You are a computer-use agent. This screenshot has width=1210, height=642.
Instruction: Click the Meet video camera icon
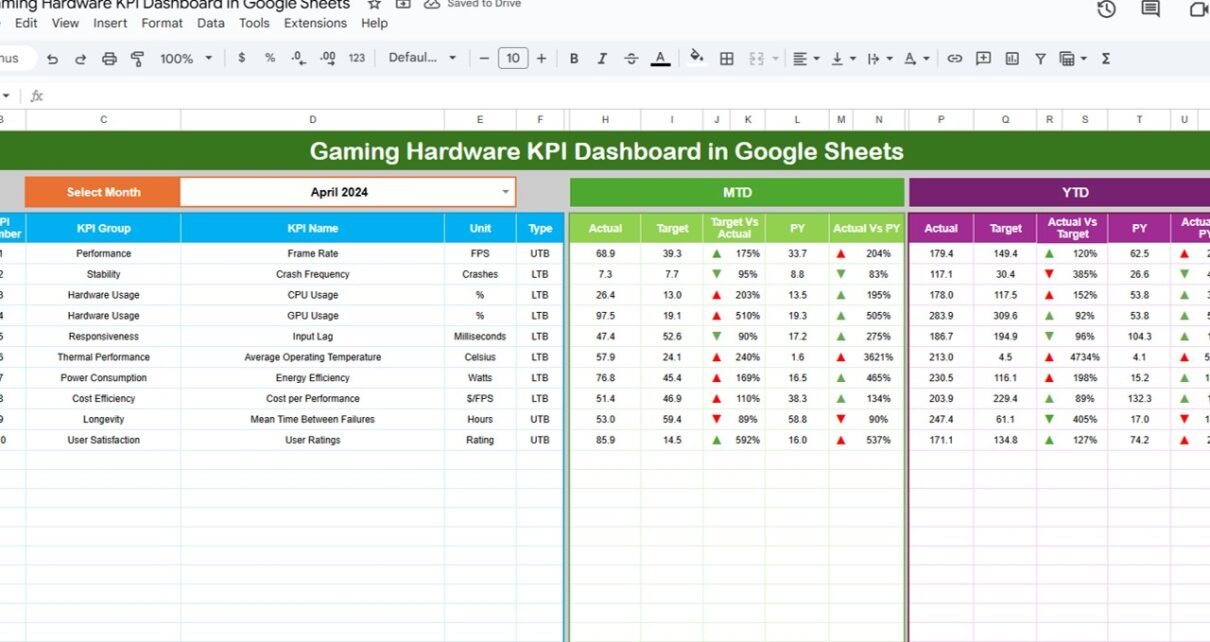coord(1198,9)
